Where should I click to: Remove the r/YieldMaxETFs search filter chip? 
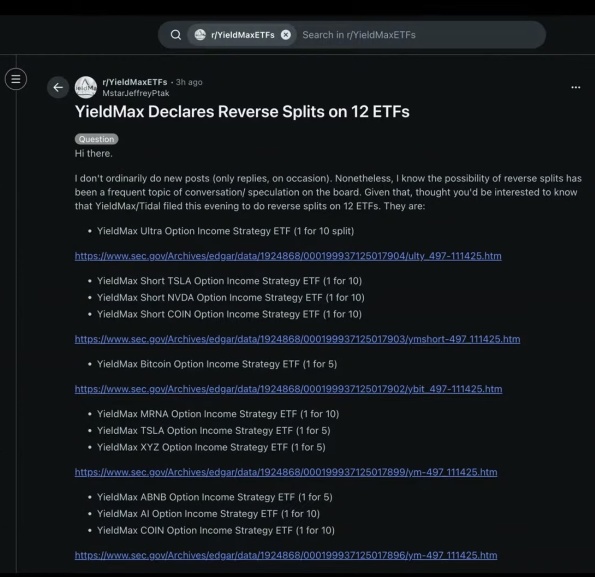[x=286, y=35]
